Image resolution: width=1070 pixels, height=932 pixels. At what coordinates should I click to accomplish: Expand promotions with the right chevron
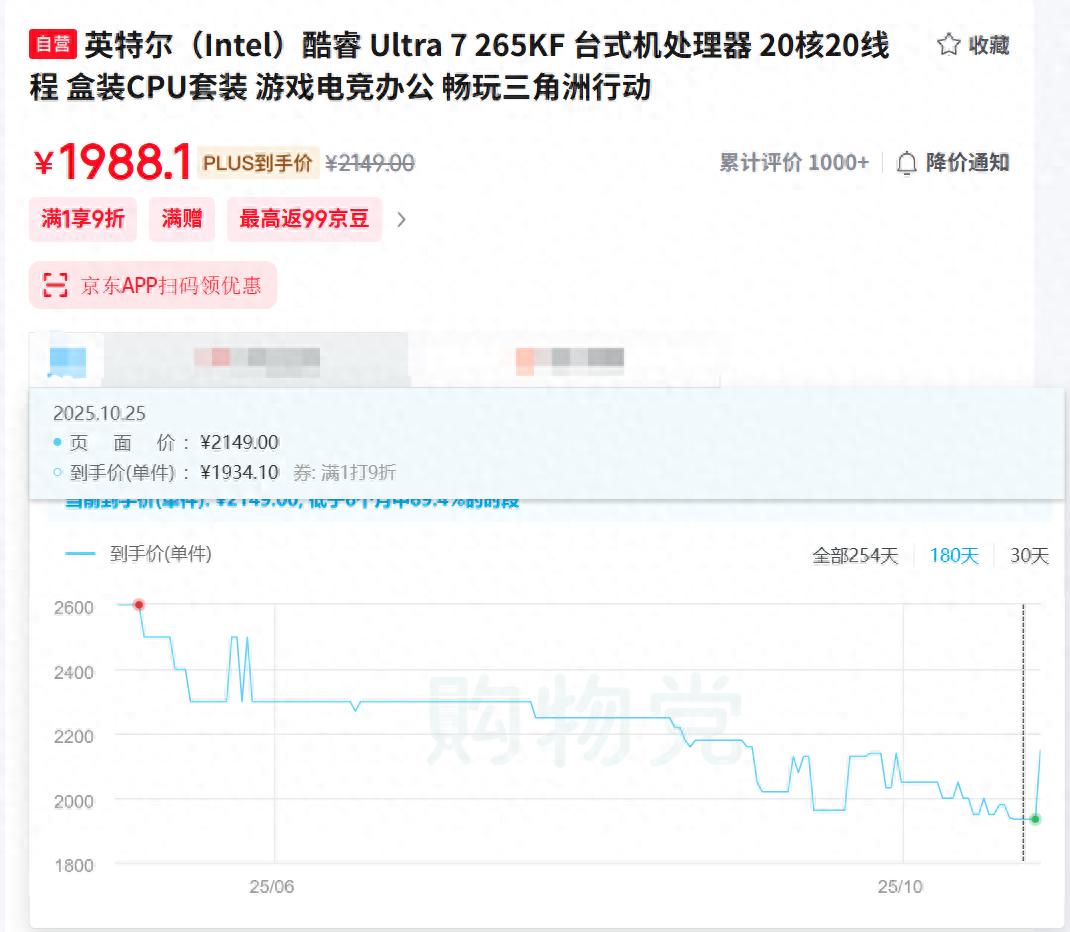(401, 220)
